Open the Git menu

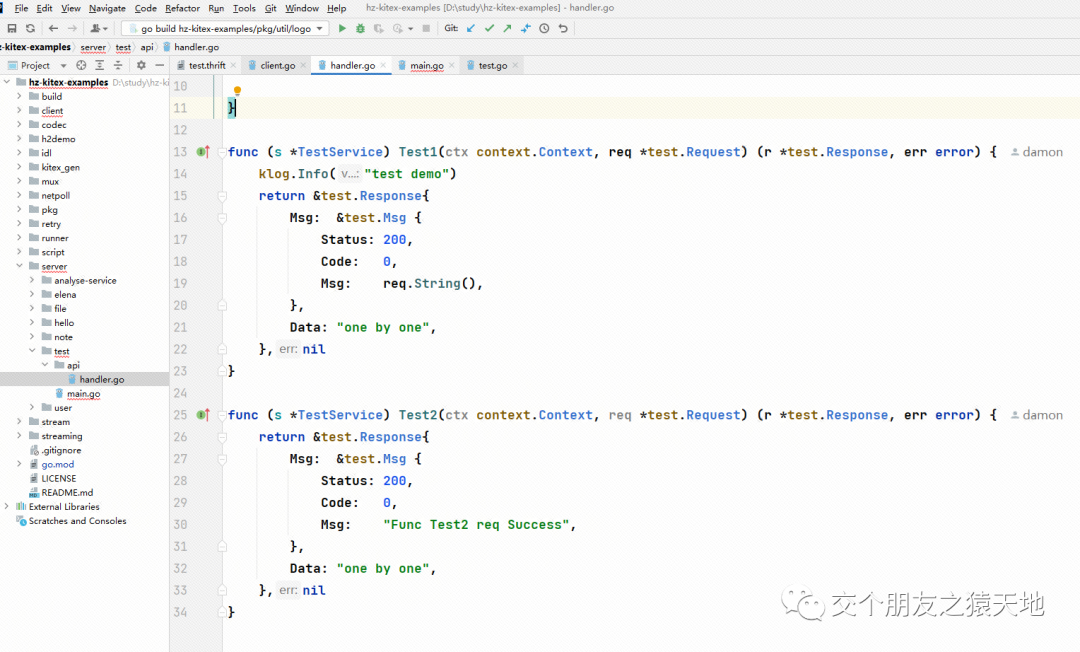[x=271, y=8]
